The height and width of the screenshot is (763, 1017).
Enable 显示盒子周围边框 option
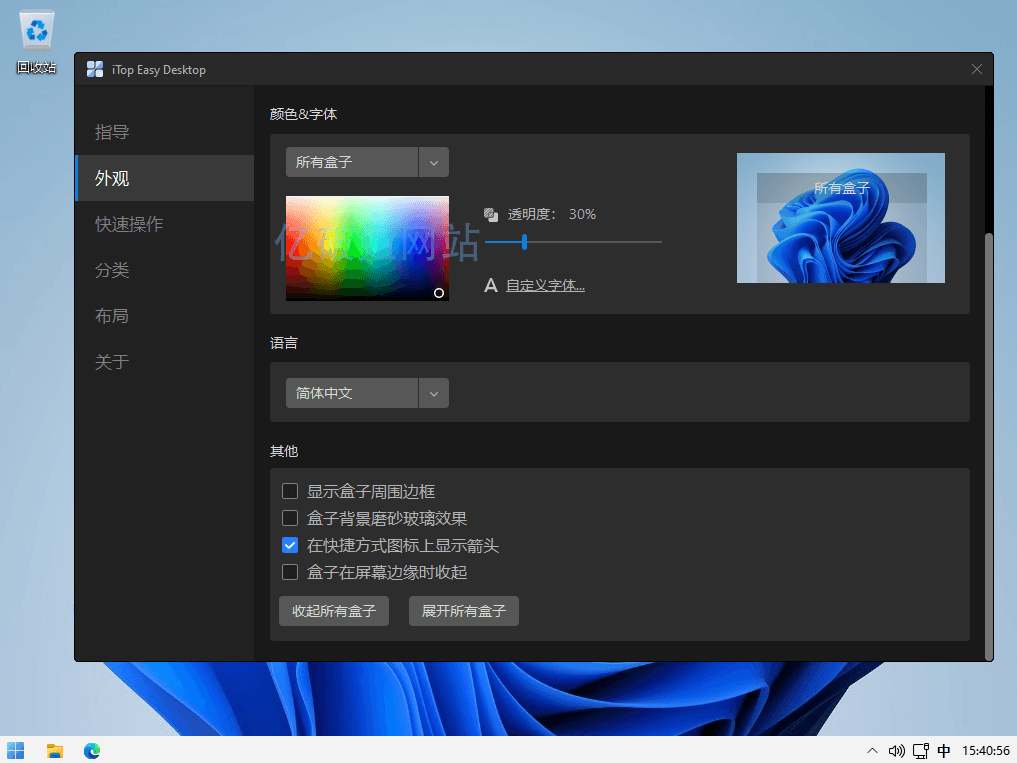pos(290,491)
